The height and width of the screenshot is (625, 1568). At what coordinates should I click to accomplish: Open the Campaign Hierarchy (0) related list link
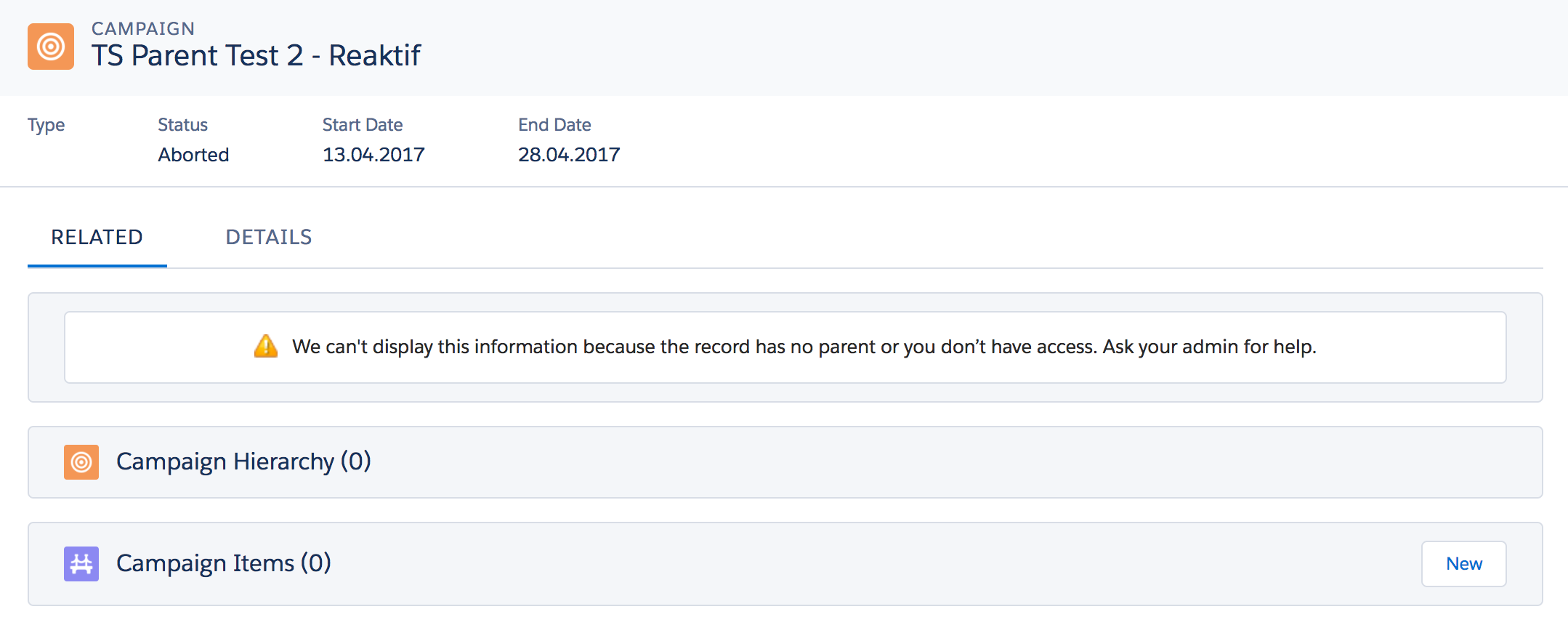click(243, 461)
